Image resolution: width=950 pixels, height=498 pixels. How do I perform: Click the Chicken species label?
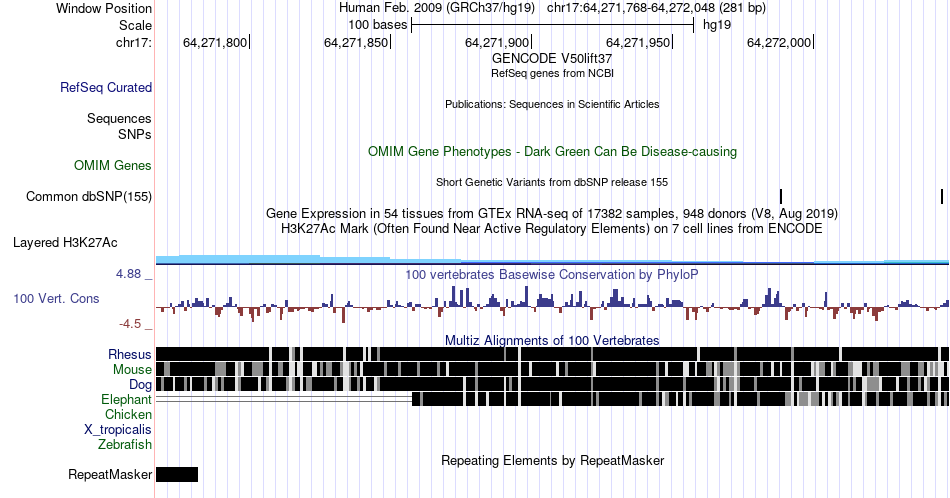[x=128, y=414]
